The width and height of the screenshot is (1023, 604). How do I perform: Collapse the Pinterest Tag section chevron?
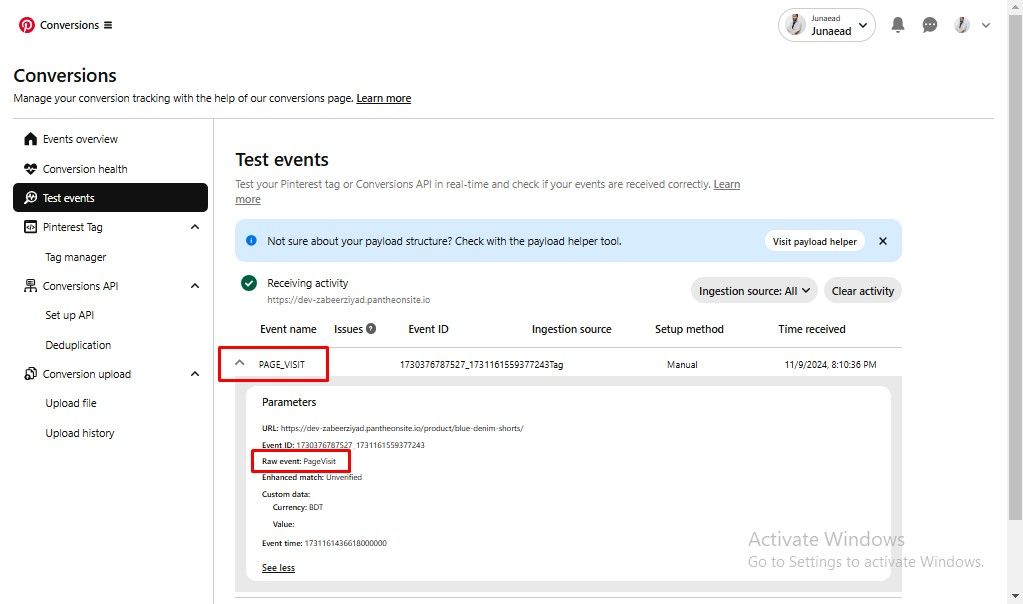[x=194, y=227]
